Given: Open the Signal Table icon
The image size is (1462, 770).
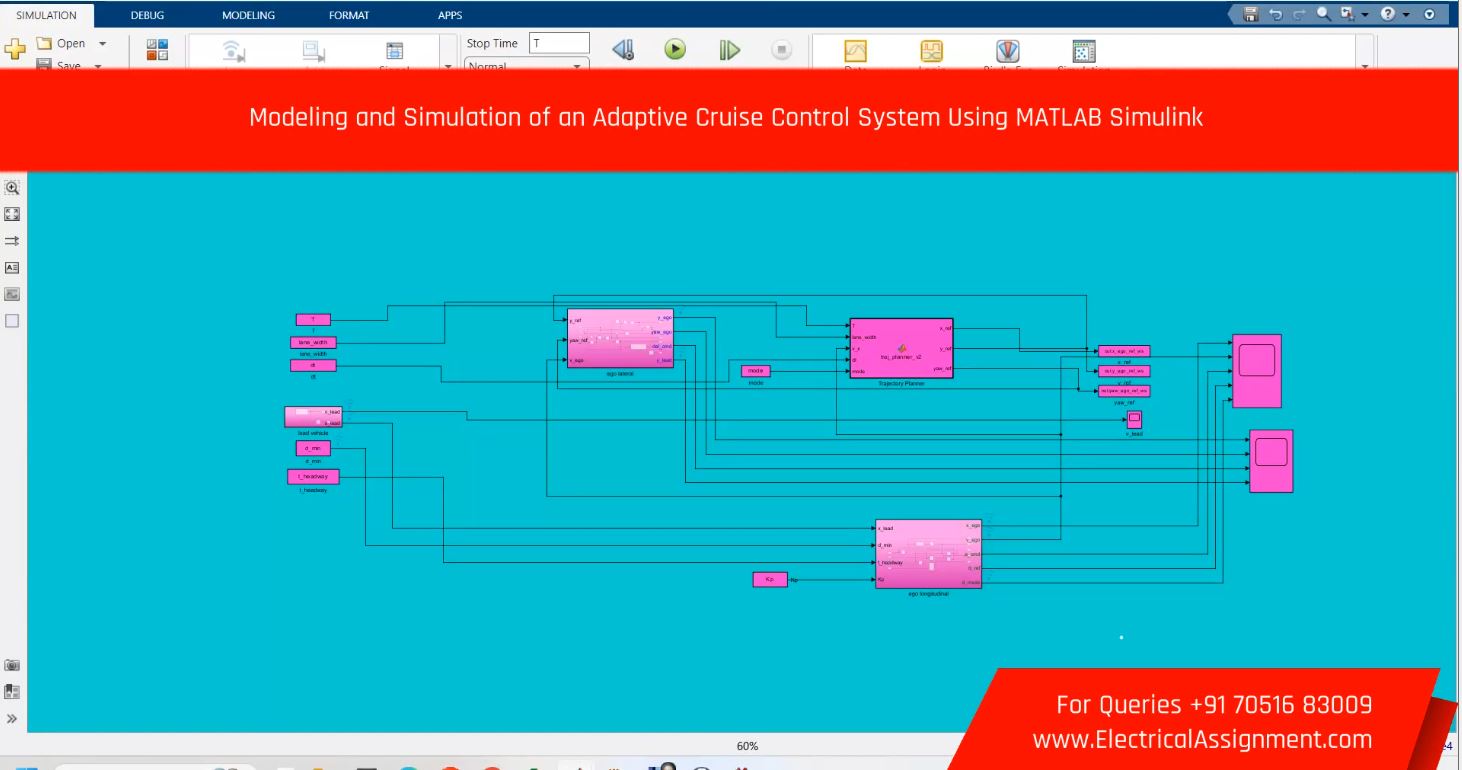Looking at the screenshot, I should coord(394,53).
